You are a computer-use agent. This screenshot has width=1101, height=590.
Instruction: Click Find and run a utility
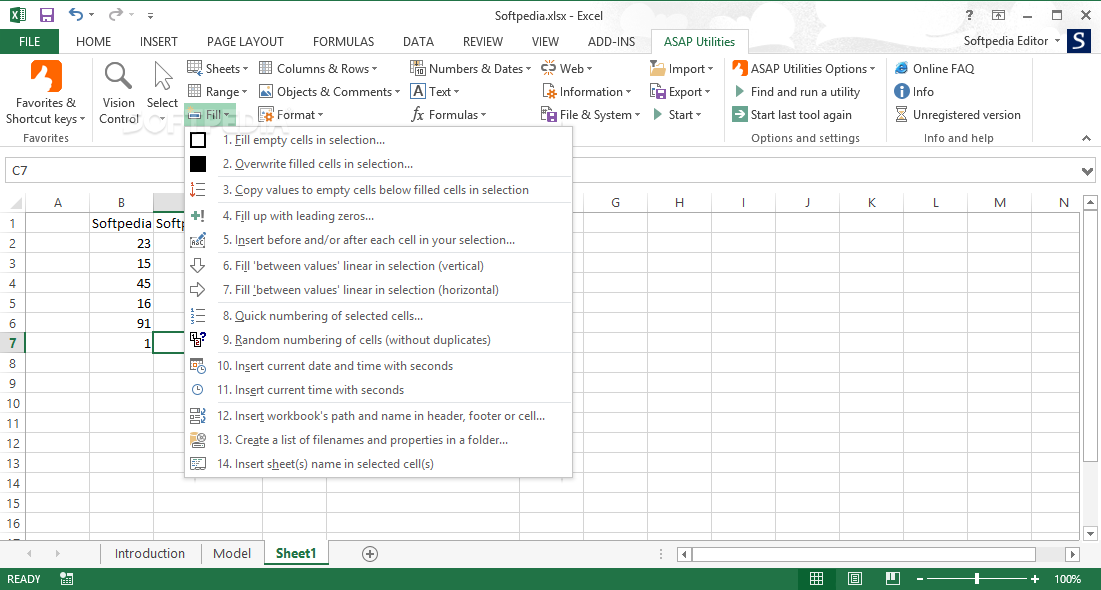pos(796,91)
